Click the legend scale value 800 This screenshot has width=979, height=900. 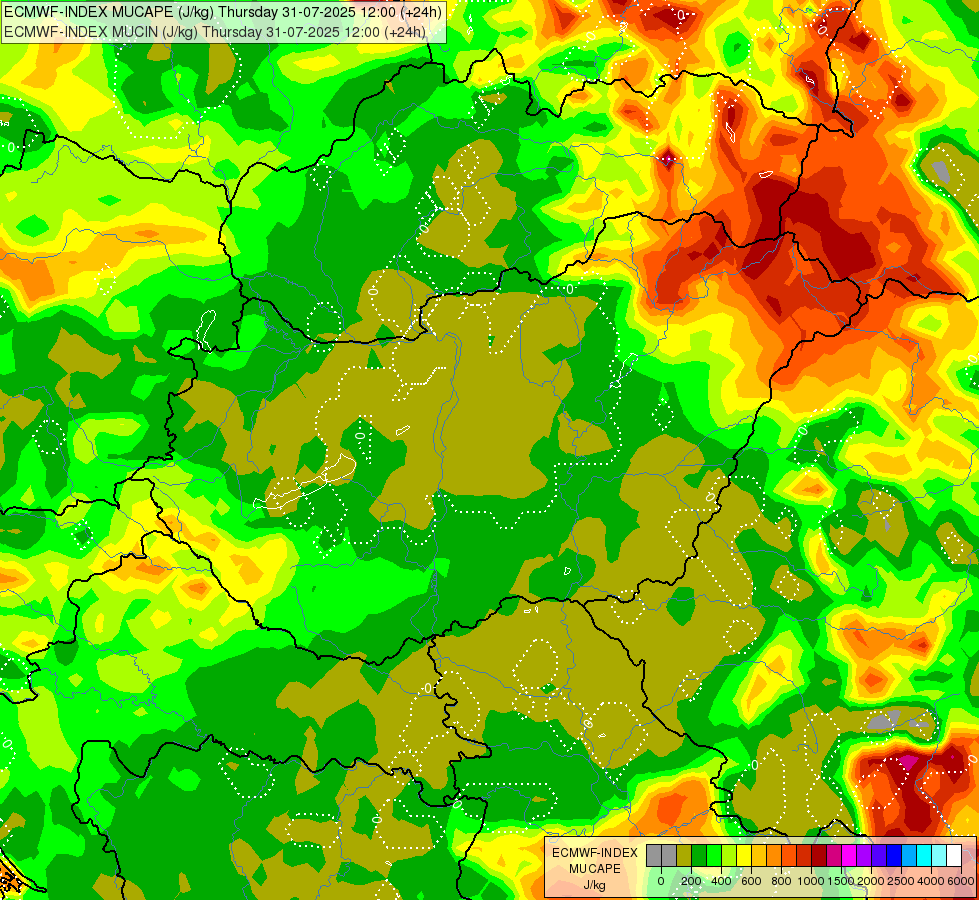pos(781,881)
